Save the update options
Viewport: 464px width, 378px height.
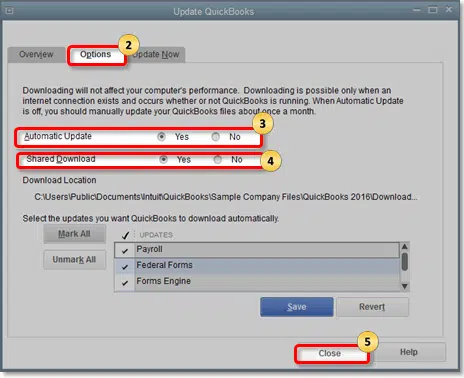point(297,307)
